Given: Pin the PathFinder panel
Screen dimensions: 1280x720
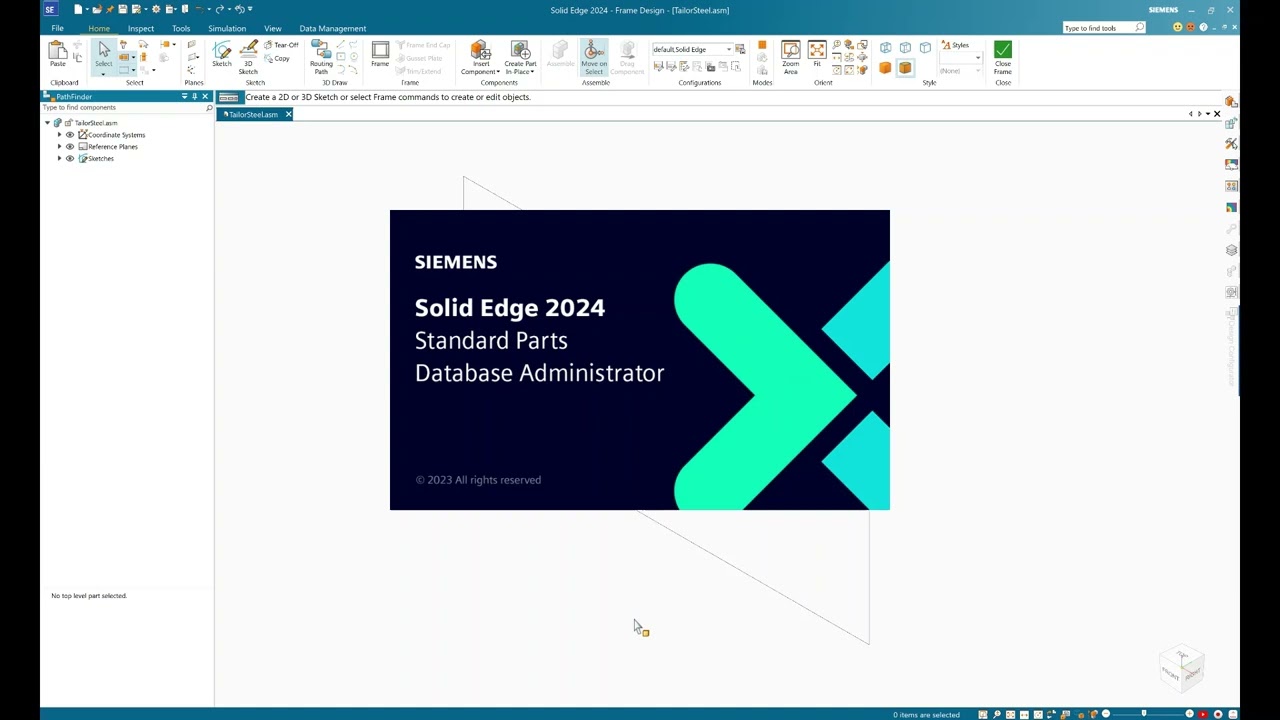Looking at the screenshot, I should (194, 96).
